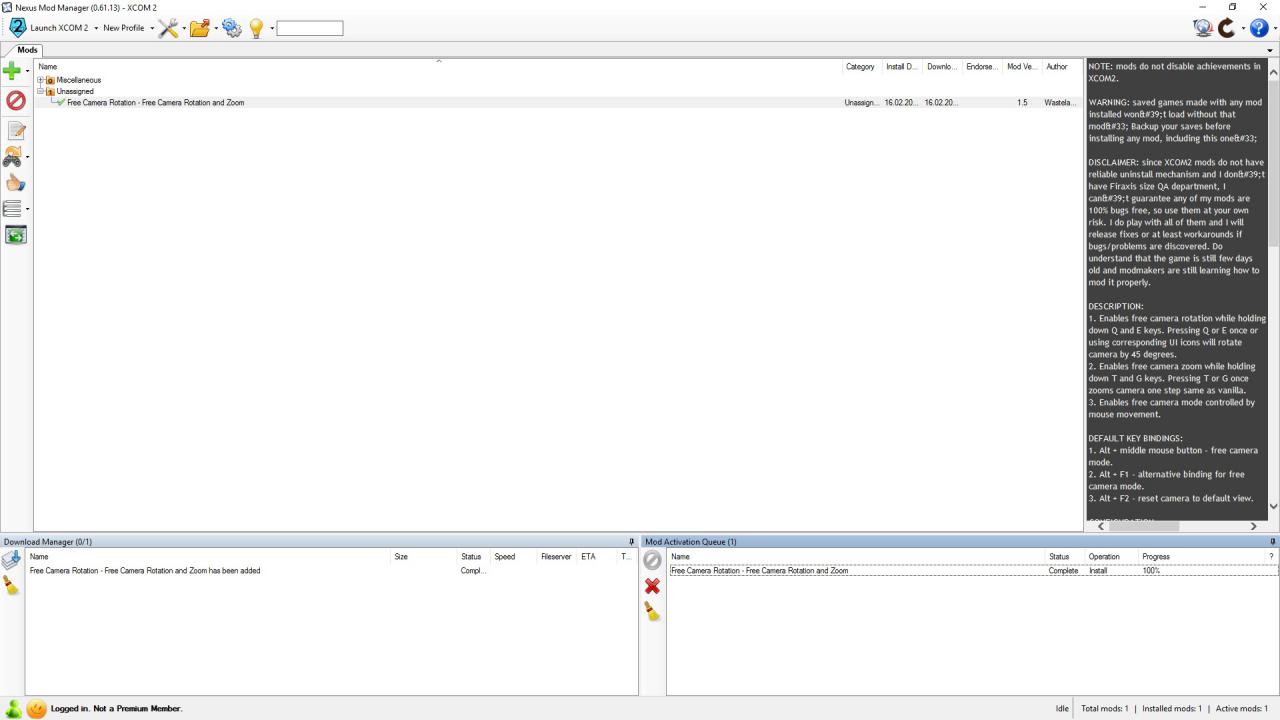Click the Download Manager stacked pages icon

coord(12,561)
